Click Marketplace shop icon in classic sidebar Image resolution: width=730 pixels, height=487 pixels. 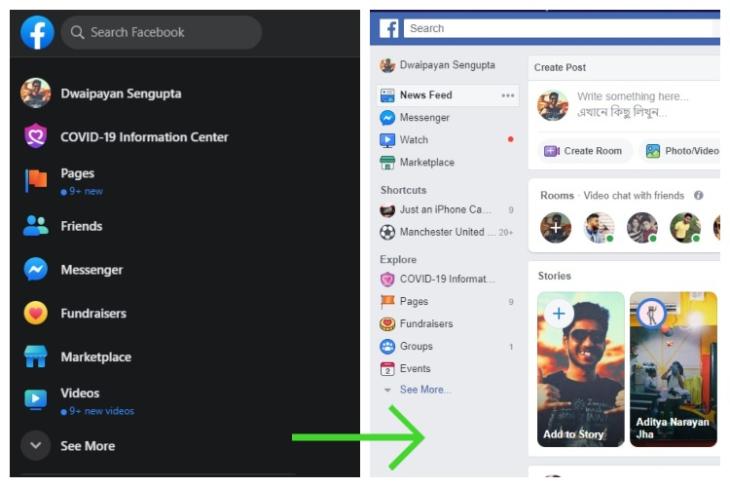[x=387, y=162]
